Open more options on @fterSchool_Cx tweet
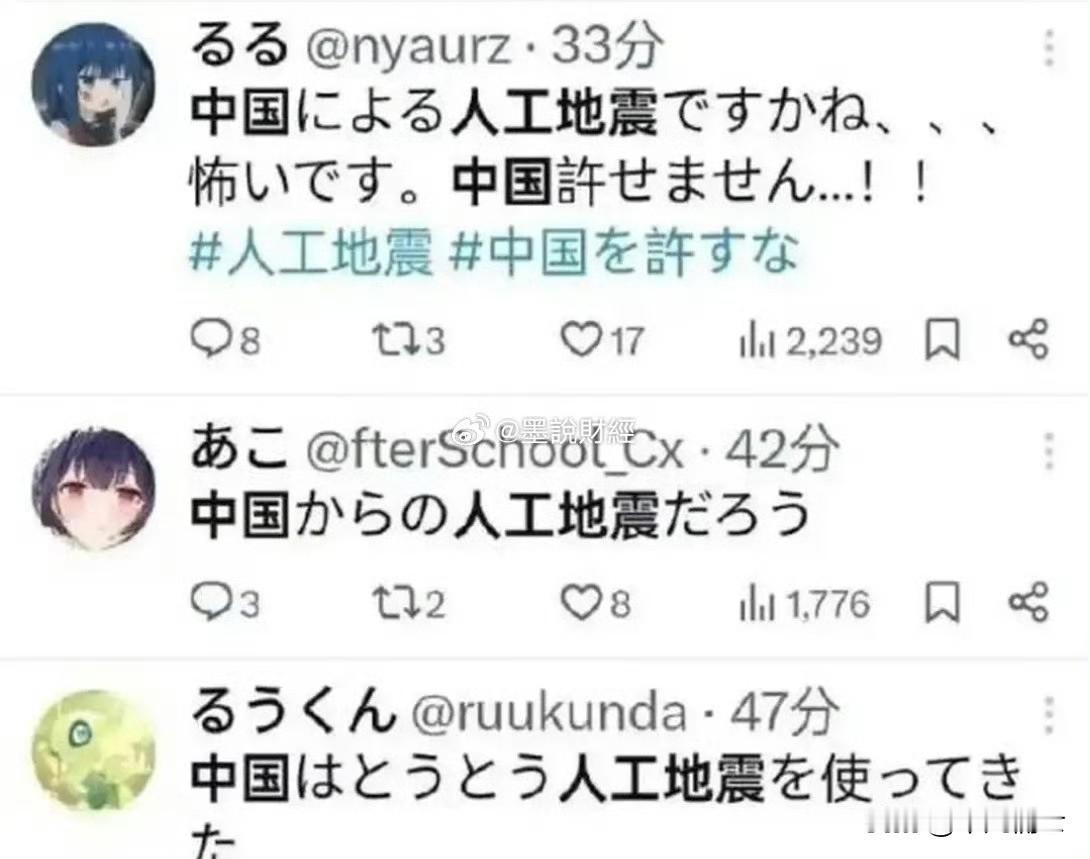Screen dimensions: 1090x859 click(x=1050, y=450)
